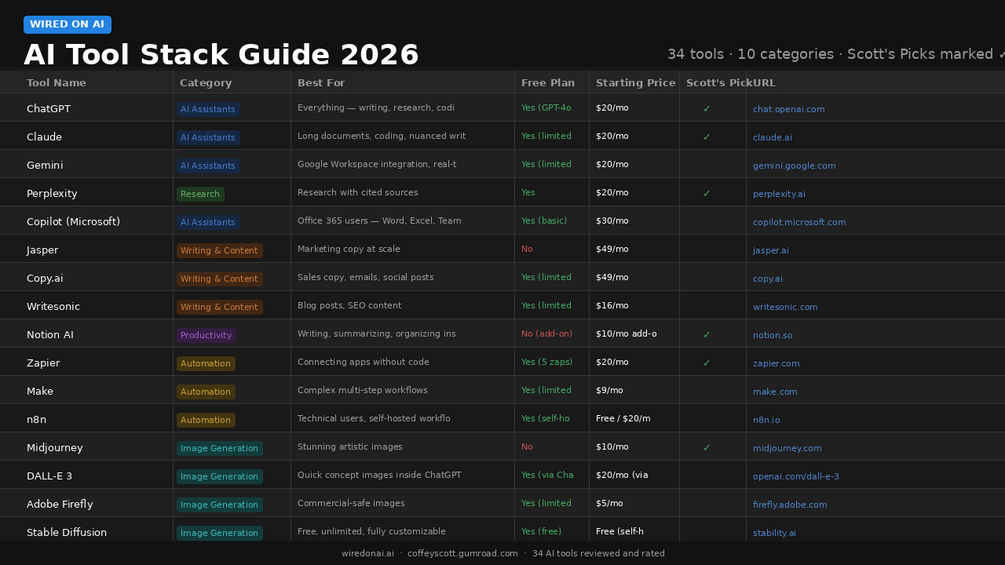1005x565 pixels.
Task: Click the Free Plan column header
Action: coord(548,83)
